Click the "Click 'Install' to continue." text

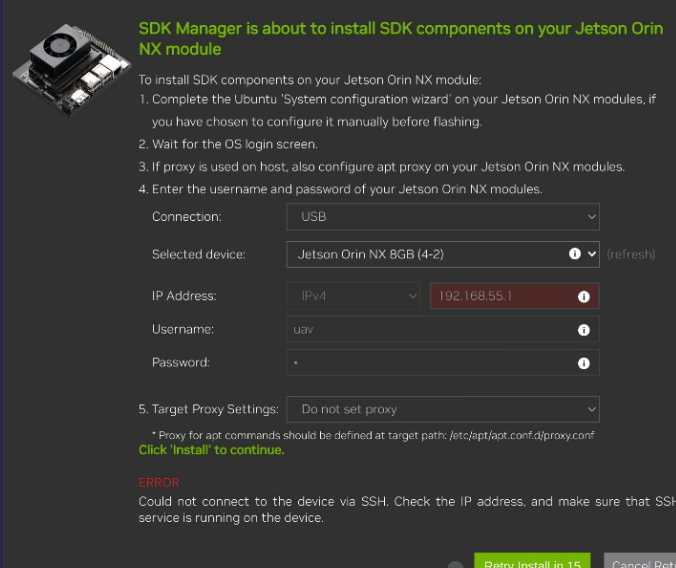point(211,450)
